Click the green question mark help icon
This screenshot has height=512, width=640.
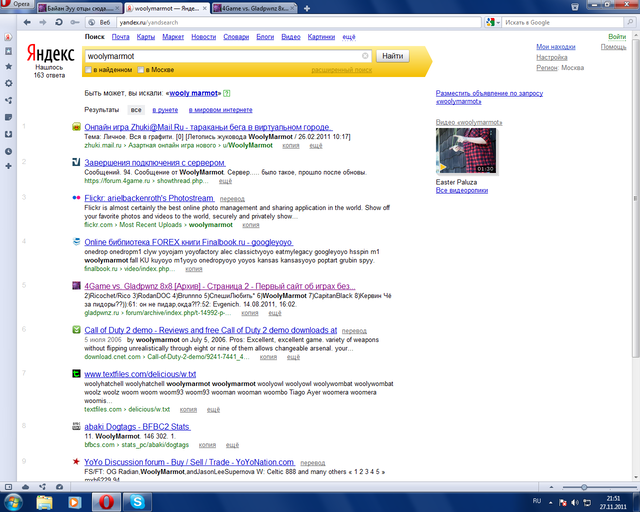[x=227, y=93]
